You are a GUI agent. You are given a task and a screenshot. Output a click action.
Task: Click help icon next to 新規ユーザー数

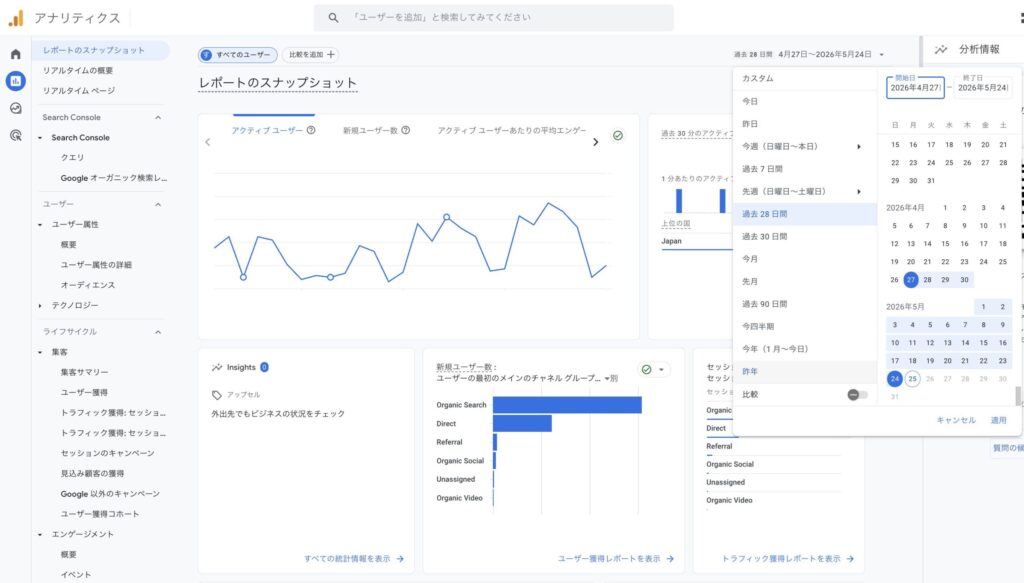click(x=406, y=130)
